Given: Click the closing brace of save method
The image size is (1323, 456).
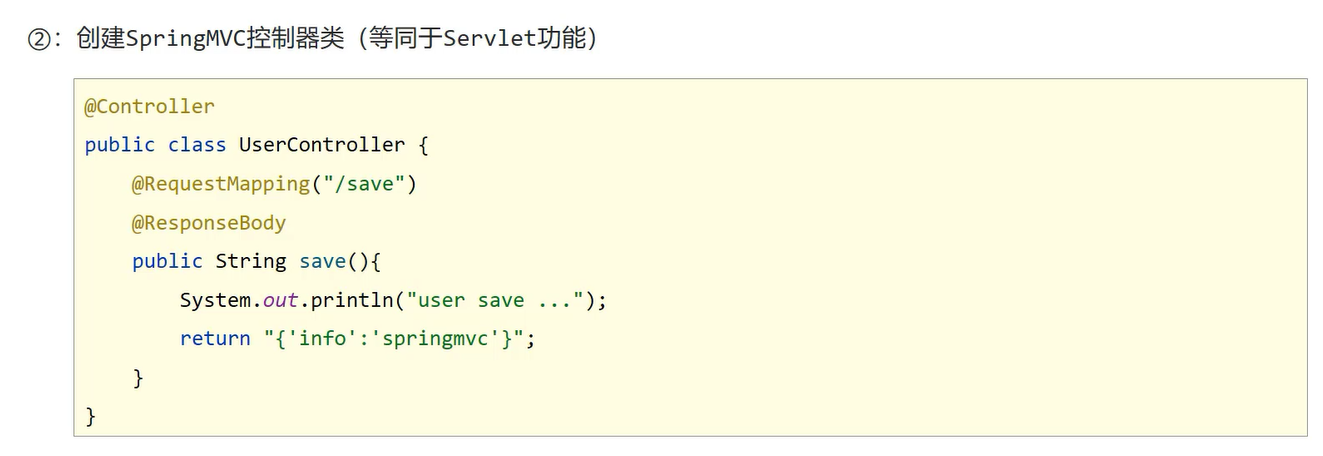Looking at the screenshot, I should 138,378.
